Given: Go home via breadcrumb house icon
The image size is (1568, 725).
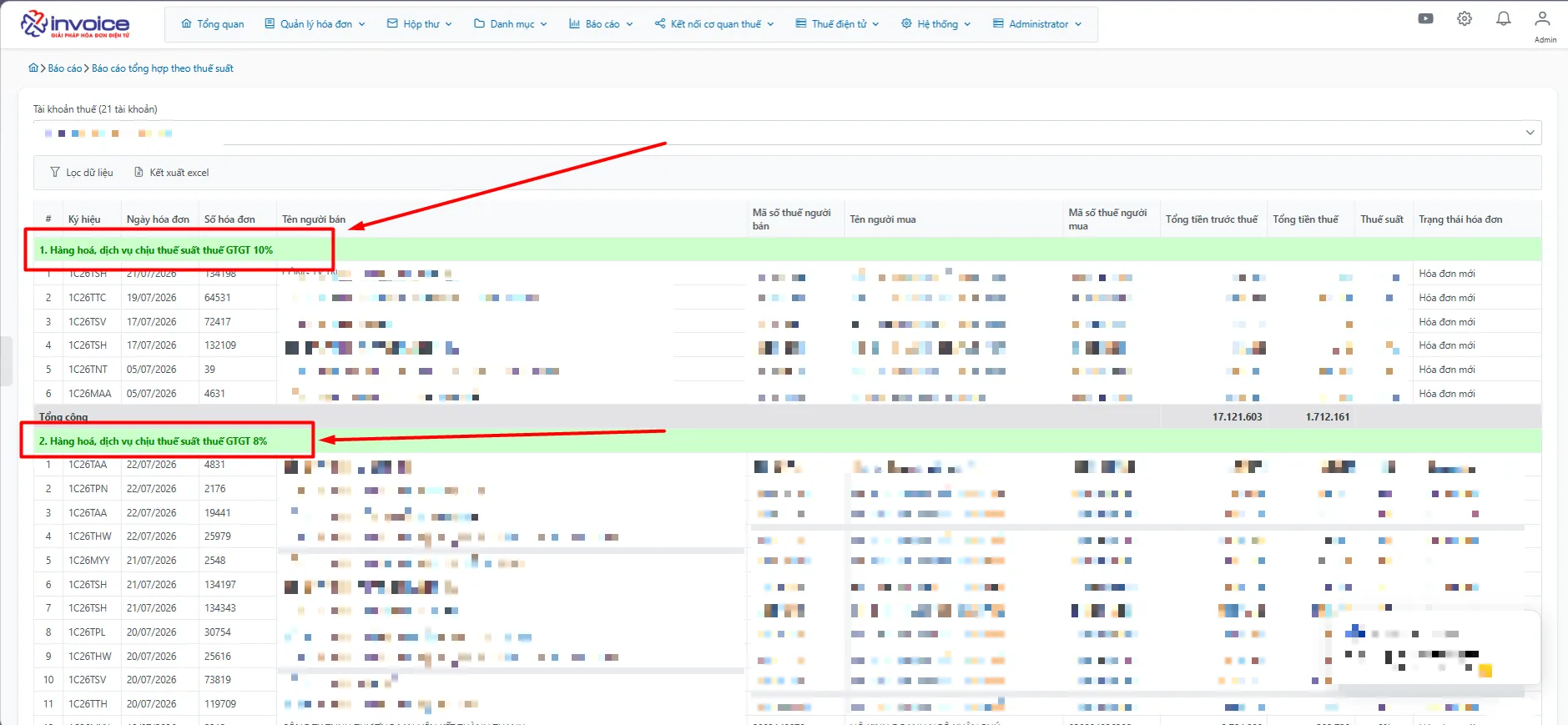Looking at the screenshot, I should [x=33, y=68].
